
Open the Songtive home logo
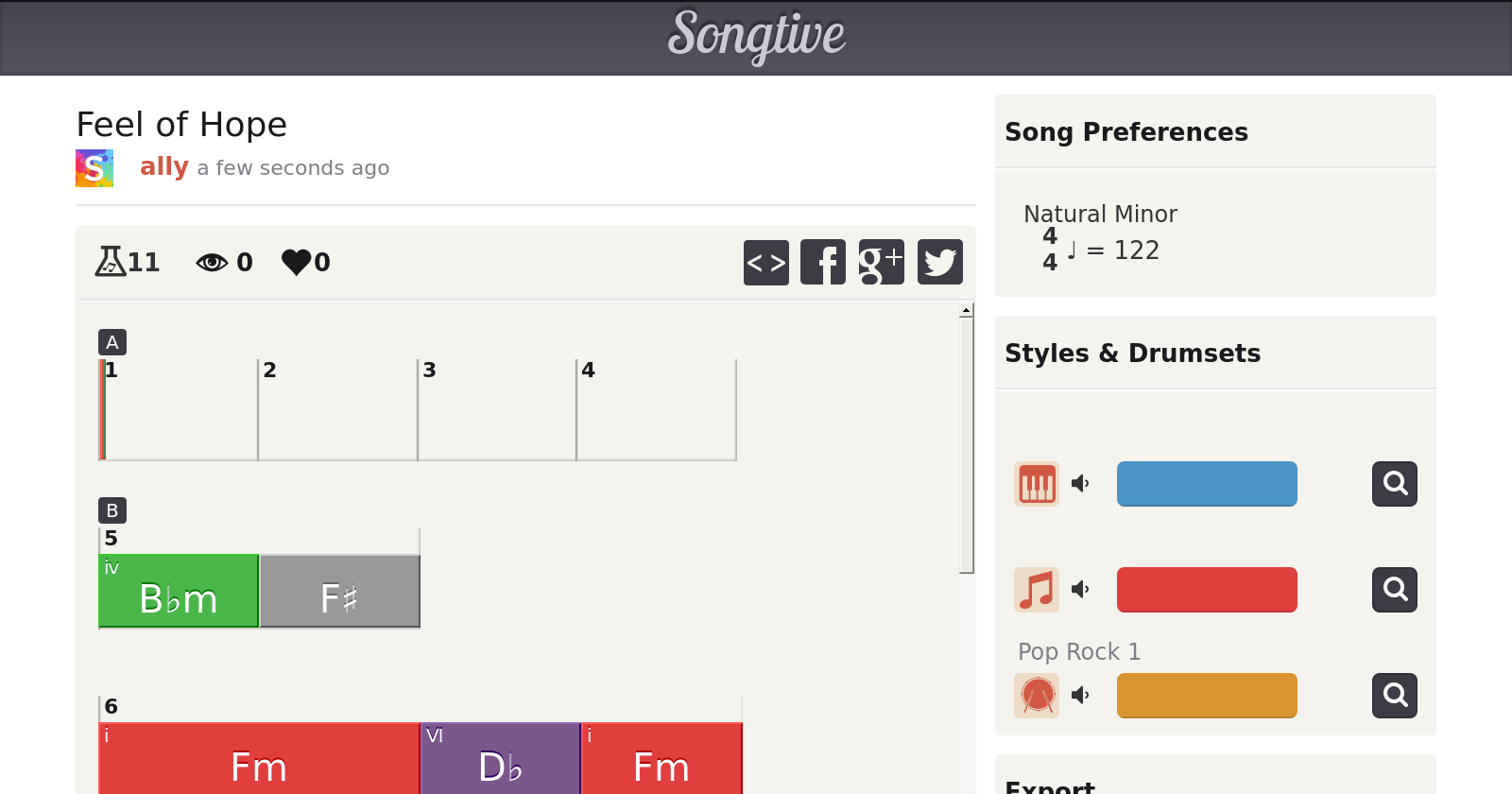click(x=756, y=36)
